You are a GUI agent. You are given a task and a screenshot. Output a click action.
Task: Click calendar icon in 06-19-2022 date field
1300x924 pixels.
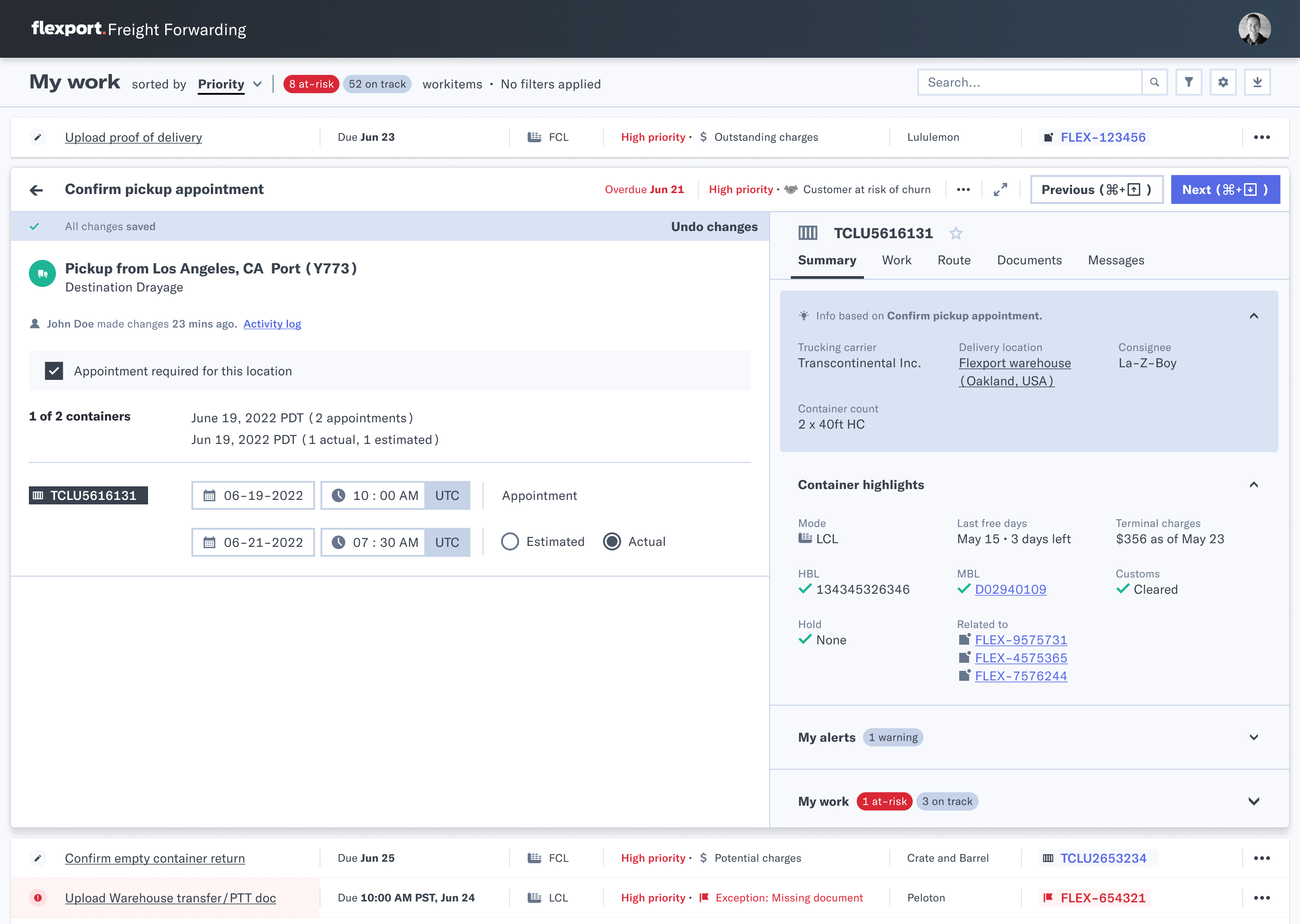click(209, 495)
